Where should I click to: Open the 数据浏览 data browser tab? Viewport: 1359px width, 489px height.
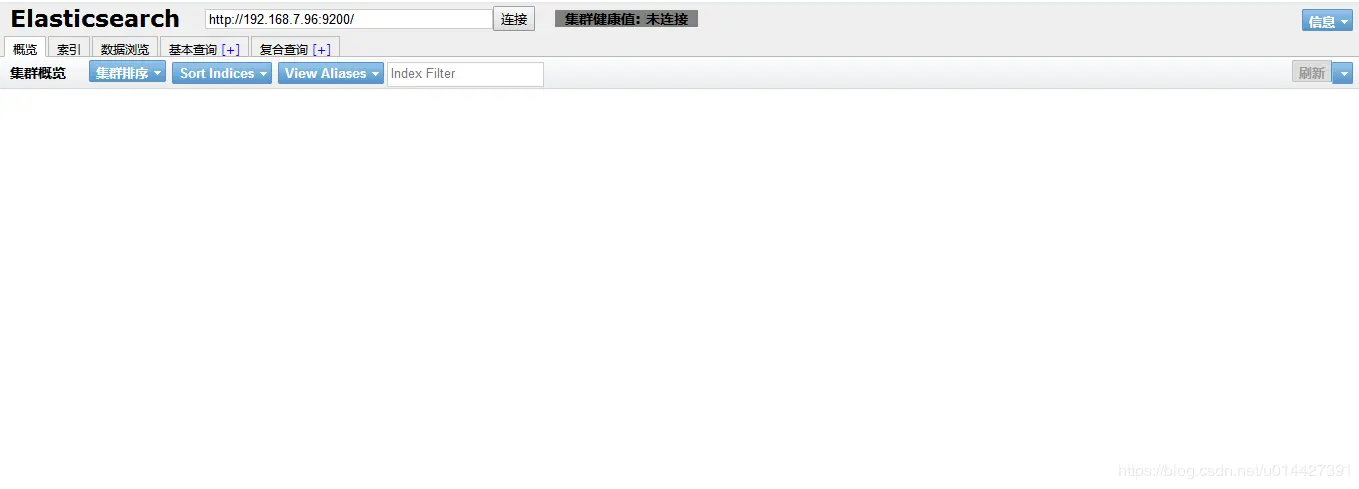click(x=125, y=49)
